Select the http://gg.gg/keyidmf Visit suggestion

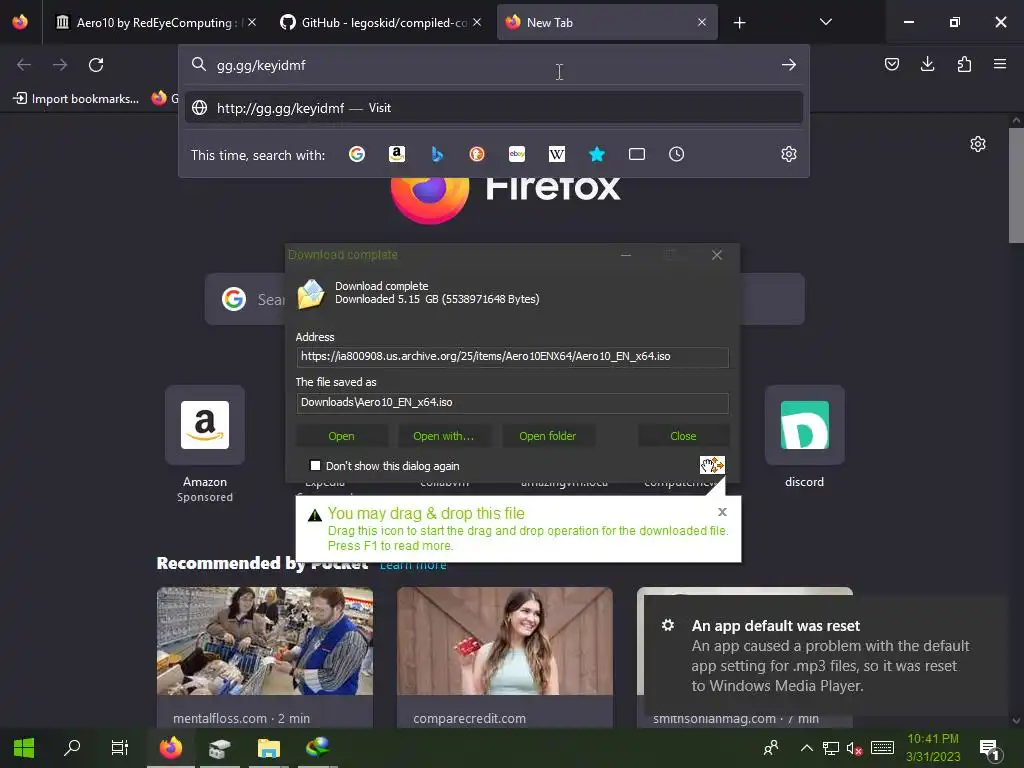(x=494, y=108)
